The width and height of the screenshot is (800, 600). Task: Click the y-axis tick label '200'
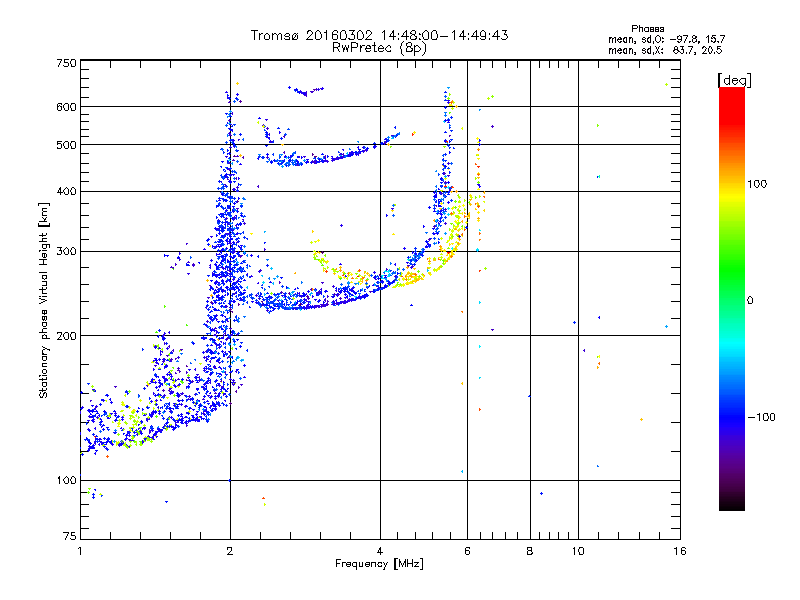(x=66, y=336)
